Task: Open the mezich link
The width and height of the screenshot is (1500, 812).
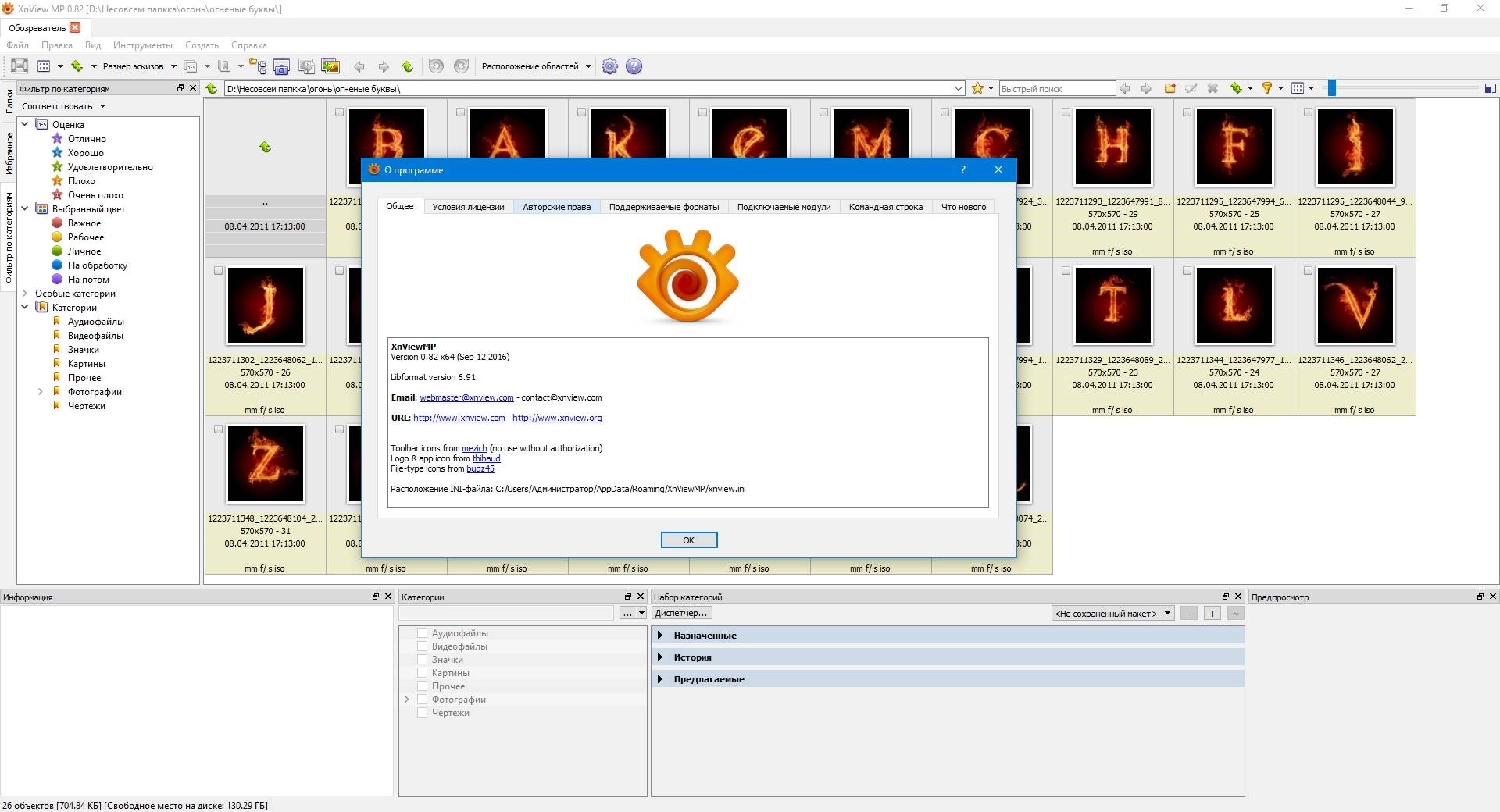Action: click(x=474, y=448)
